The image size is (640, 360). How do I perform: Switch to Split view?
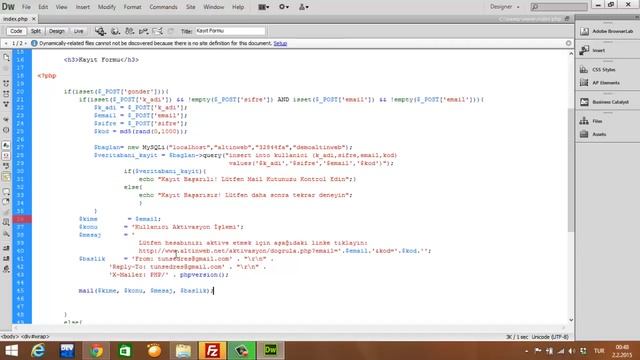(x=36, y=31)
